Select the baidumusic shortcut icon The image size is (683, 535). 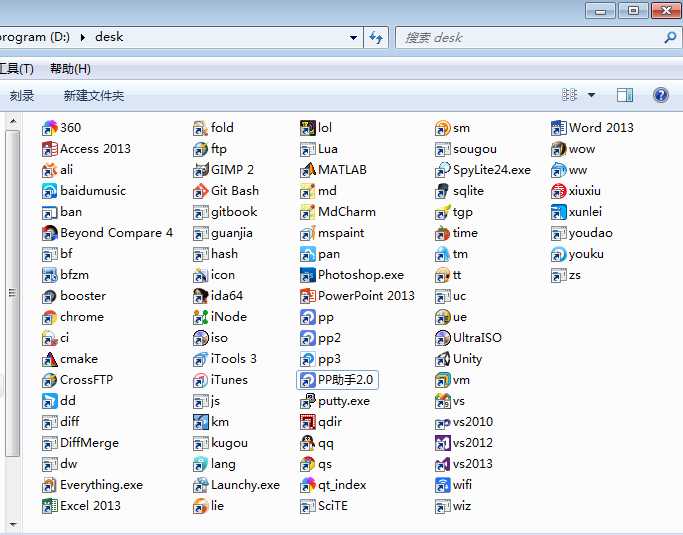click(x=49, y=191)
